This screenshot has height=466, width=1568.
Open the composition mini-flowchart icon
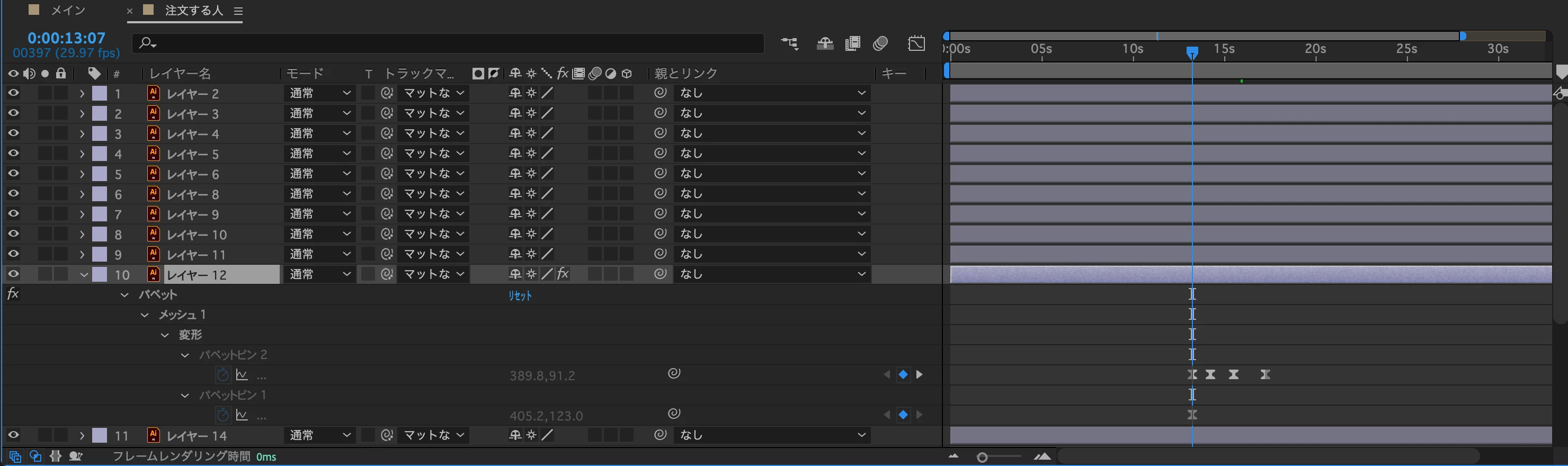pyautogui.click(x=789, y=43)
